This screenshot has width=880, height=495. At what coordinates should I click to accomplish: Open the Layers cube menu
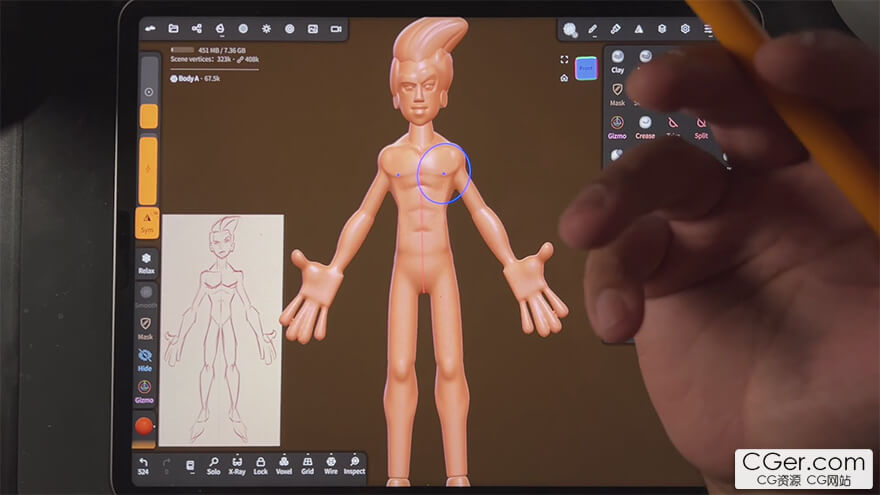coord(662,29)
